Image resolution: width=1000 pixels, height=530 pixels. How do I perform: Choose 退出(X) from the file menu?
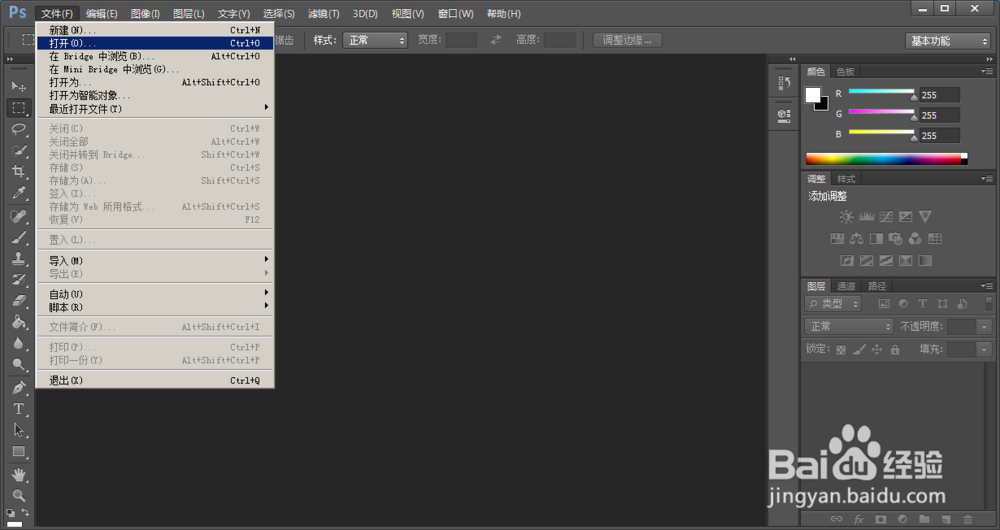tap(154, 380)
